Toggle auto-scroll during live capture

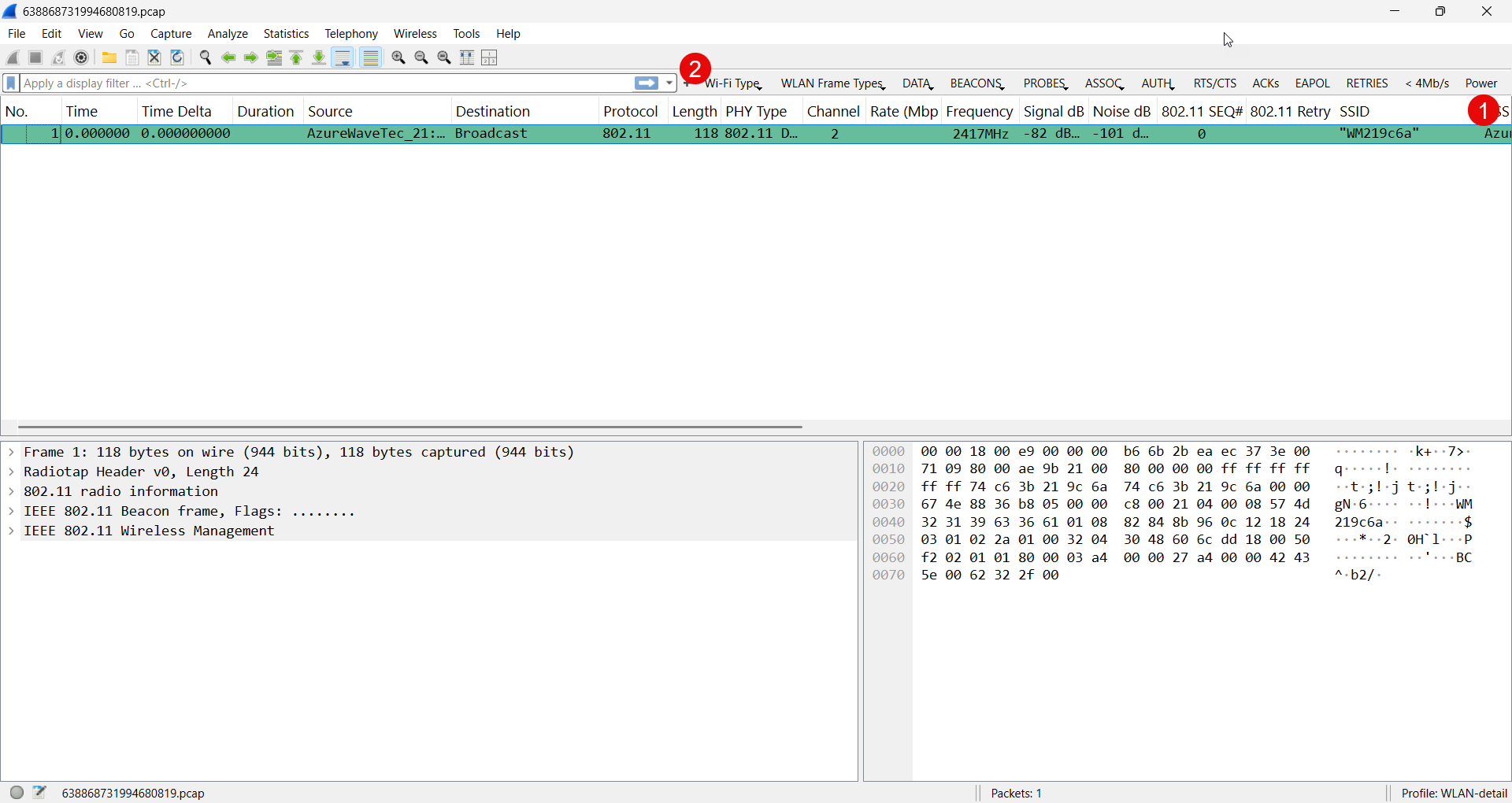point(343,57)
